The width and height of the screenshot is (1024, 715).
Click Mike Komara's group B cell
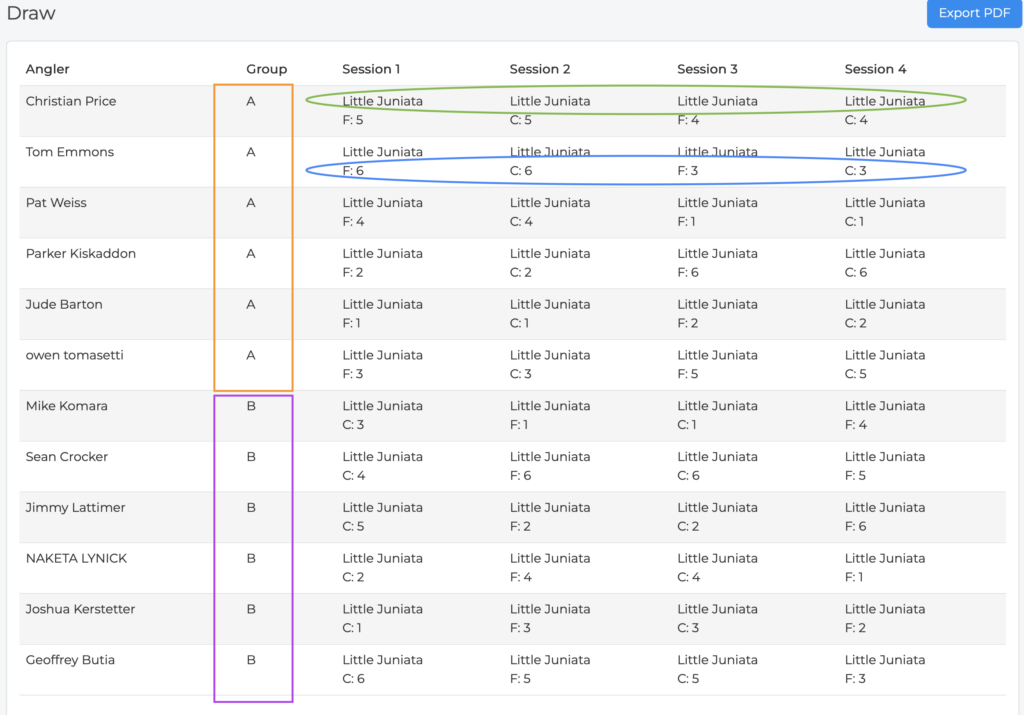tap(251, 406)
